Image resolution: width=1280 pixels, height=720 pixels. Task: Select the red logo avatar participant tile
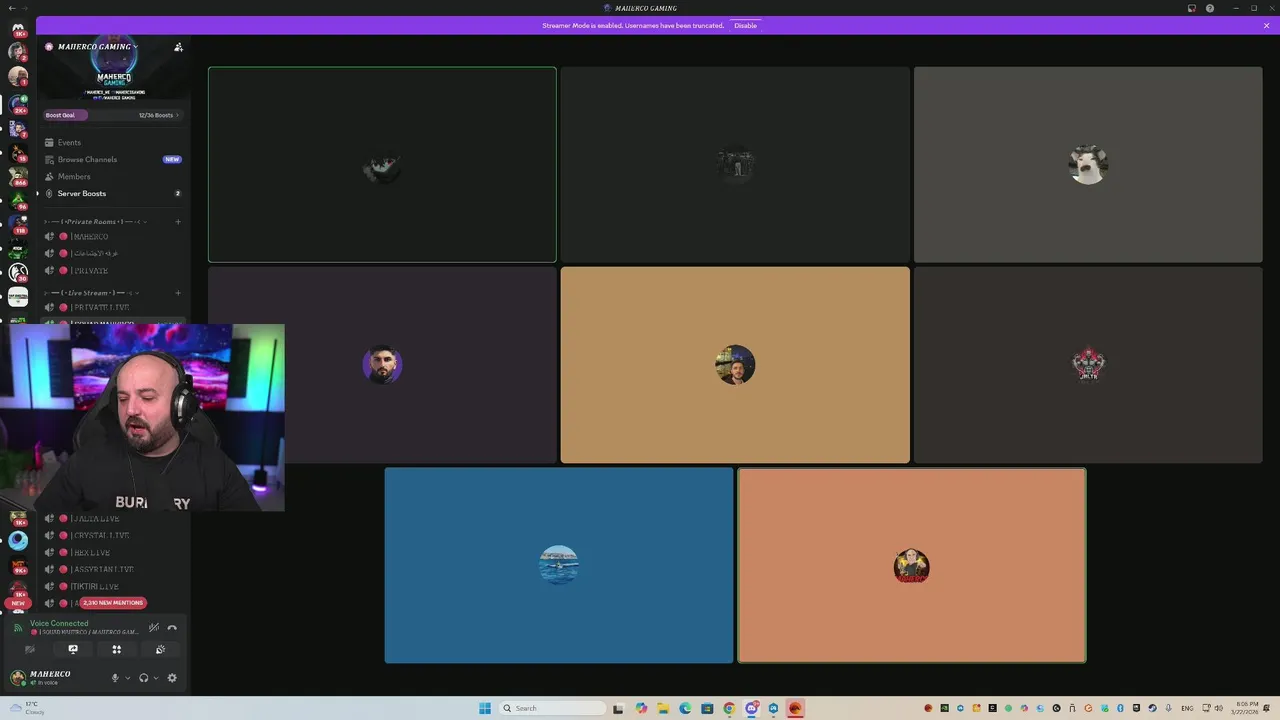click(1087, 365)
